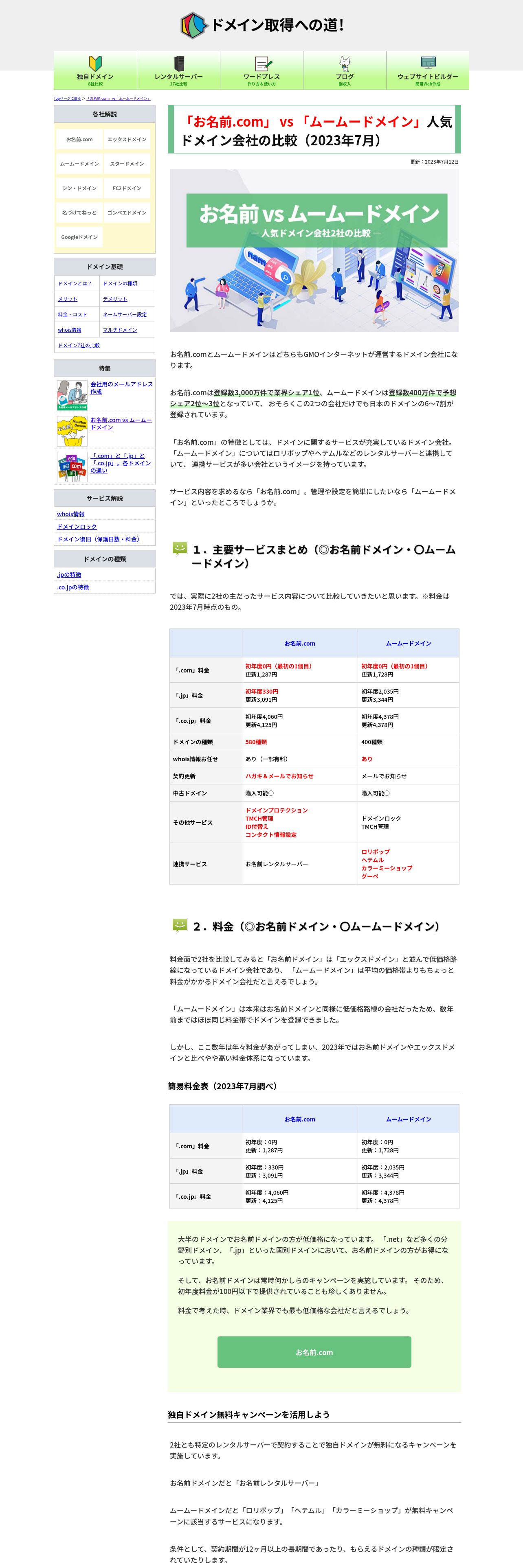Open the レンタルサーバー 17社比較 nav tab
This screenshot has height=1568, width=523.
pyautogui.click(x=178, y=70)
